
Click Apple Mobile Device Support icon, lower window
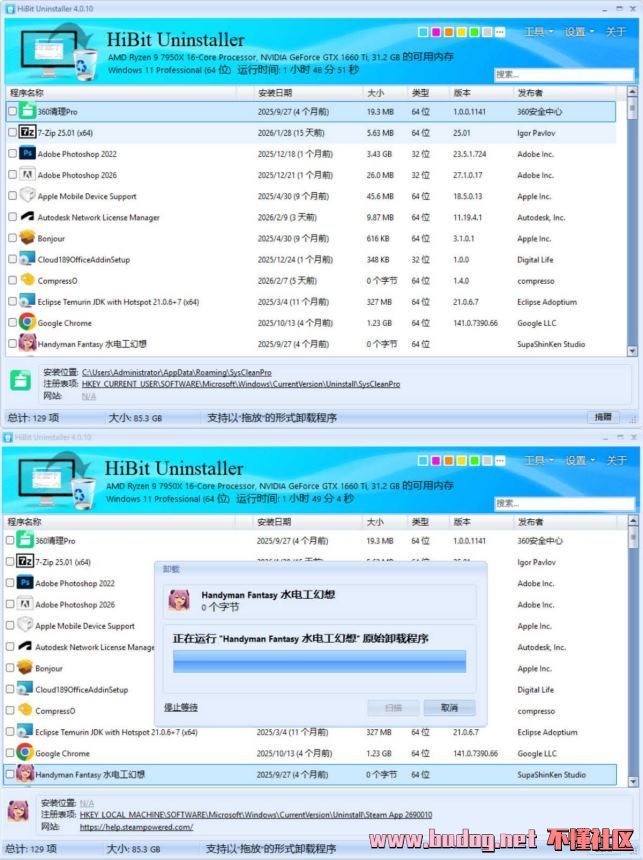click(25, 625)
